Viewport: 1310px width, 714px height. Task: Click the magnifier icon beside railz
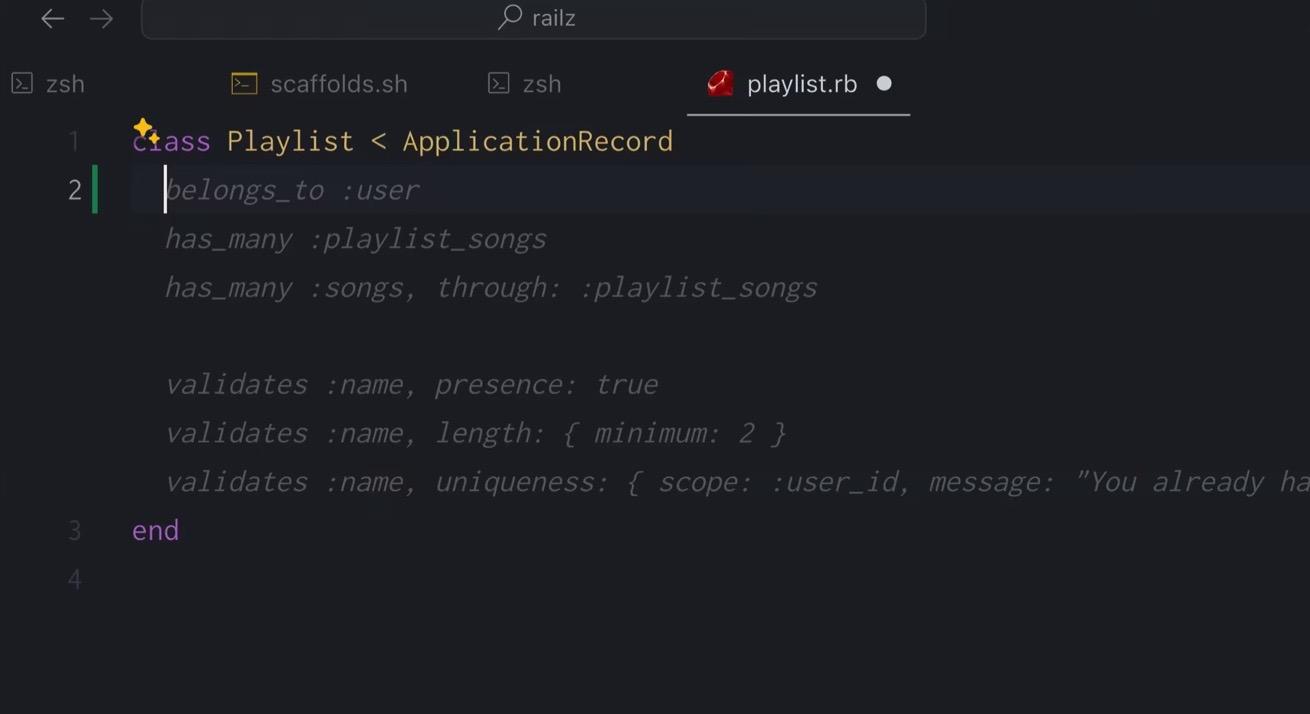(510, 17)
